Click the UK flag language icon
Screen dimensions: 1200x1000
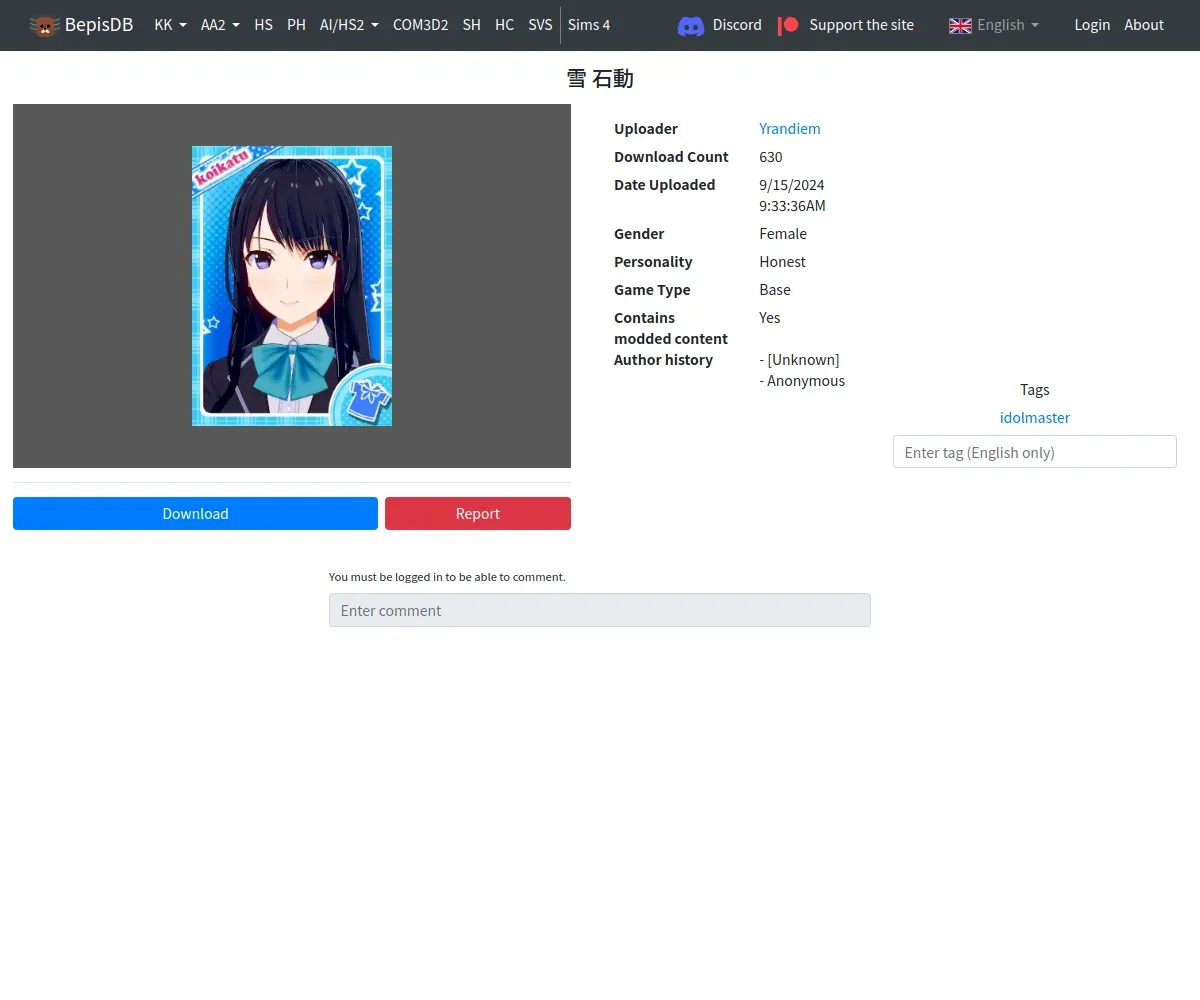point(960,25)
